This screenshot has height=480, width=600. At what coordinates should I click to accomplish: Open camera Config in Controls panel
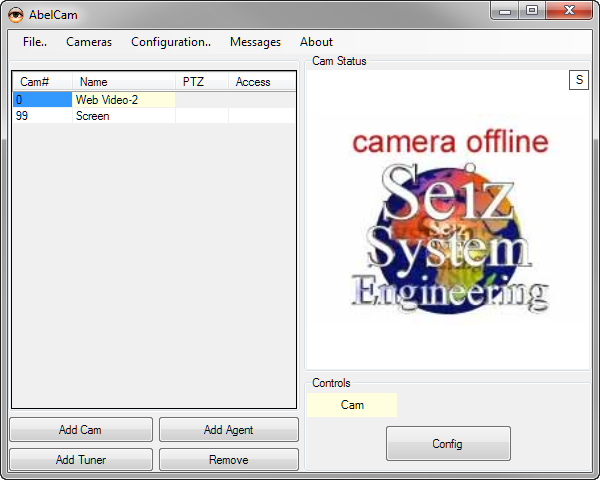448,444
